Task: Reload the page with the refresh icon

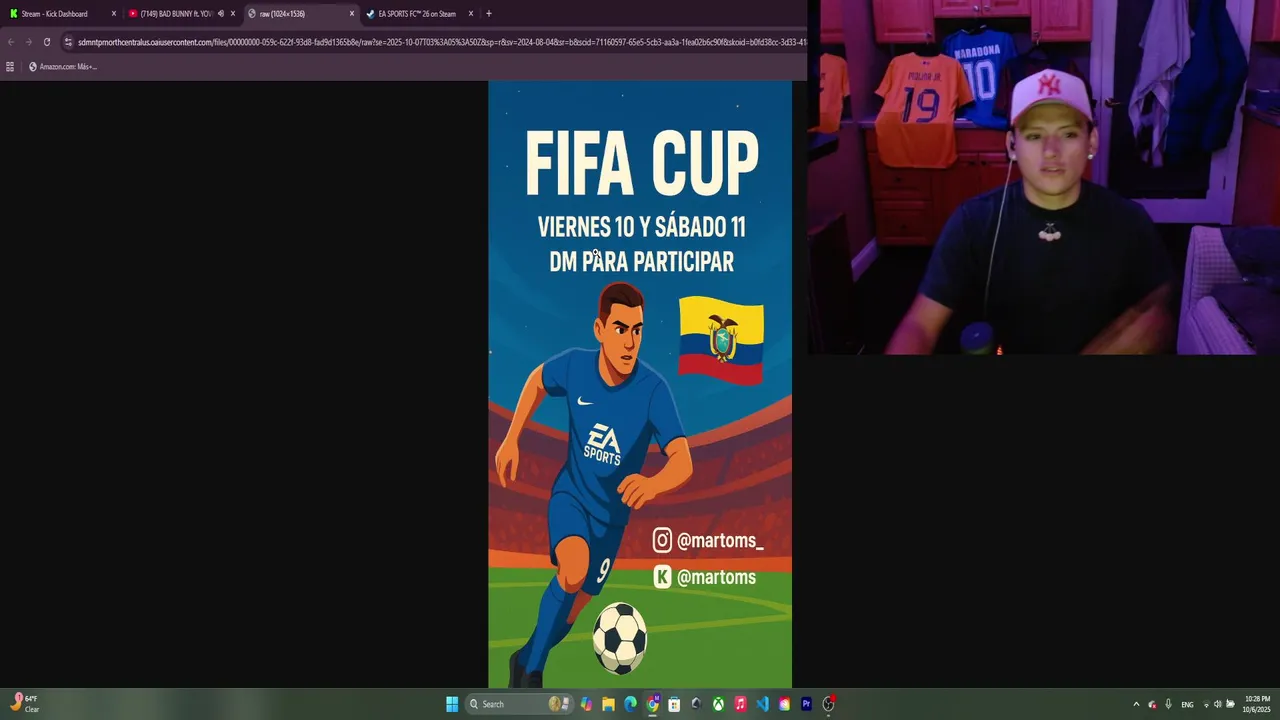Action: [x=46, y=42]
